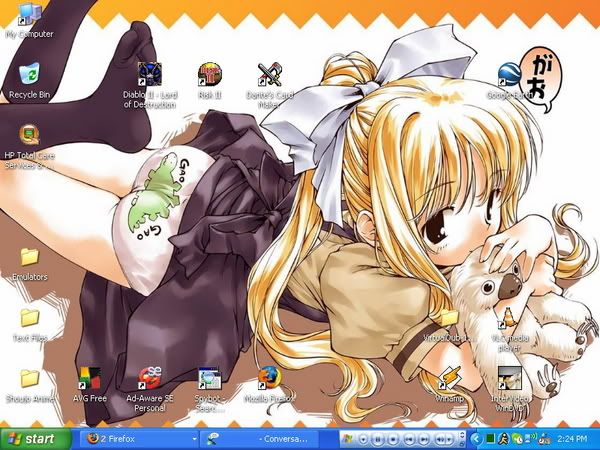Screen dimensions: 600x450
Task: Launch Diablo II Lord of Destruction shortcut
Action: [x=150, y=86]
